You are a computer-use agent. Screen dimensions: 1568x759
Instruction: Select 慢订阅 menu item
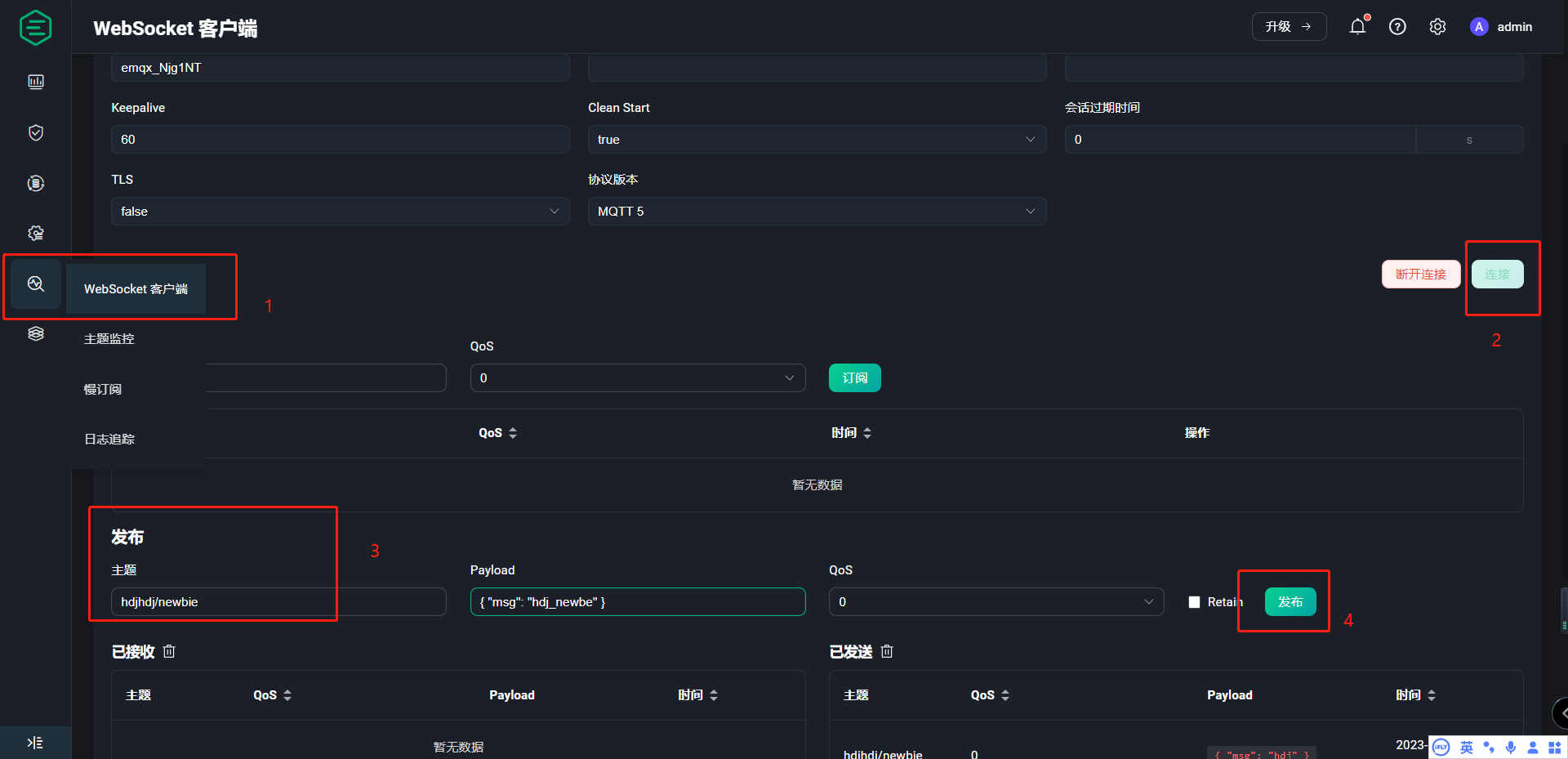pos(103,390)
